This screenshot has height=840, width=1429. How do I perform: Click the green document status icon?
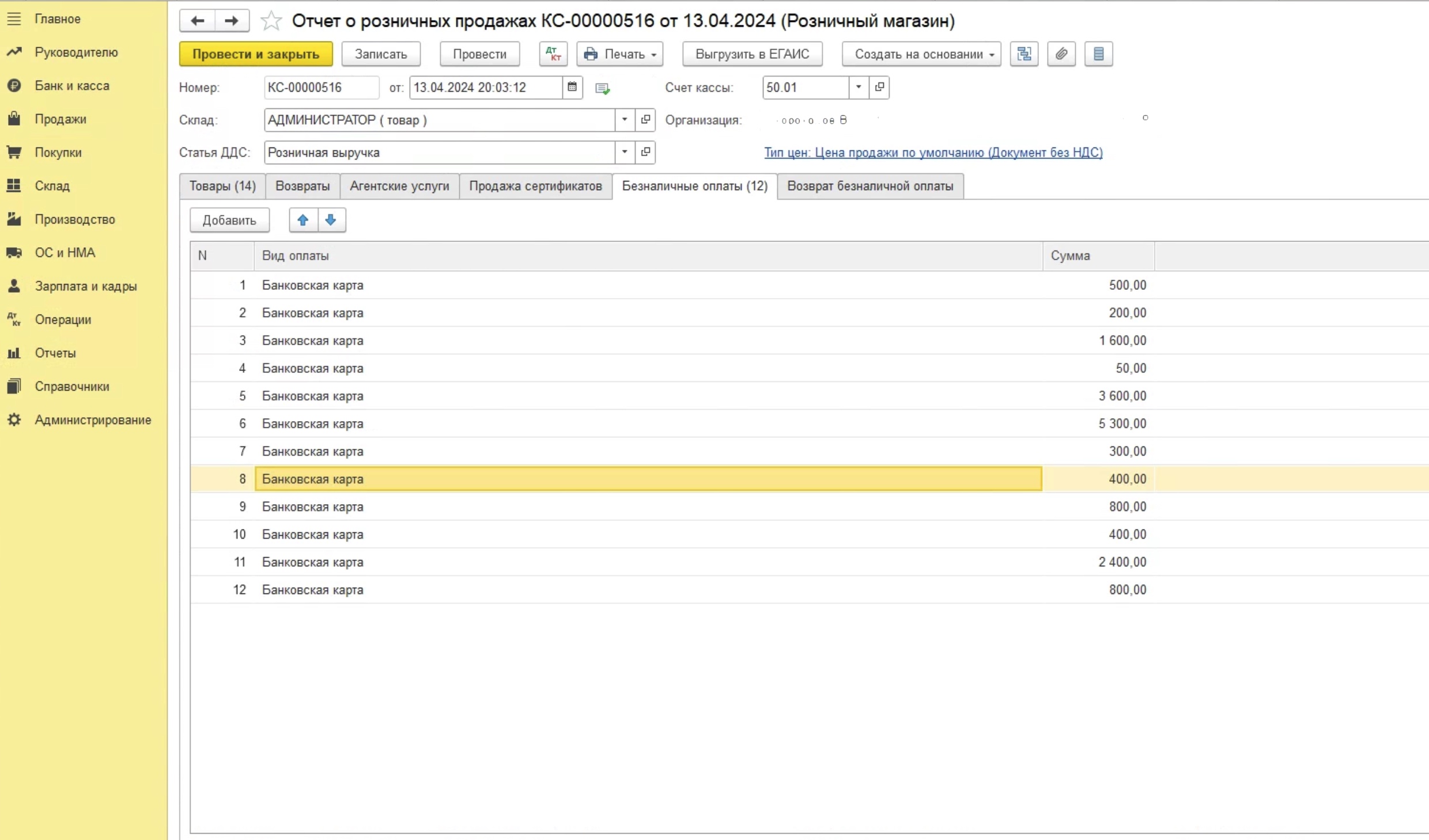tap(602, 88)
